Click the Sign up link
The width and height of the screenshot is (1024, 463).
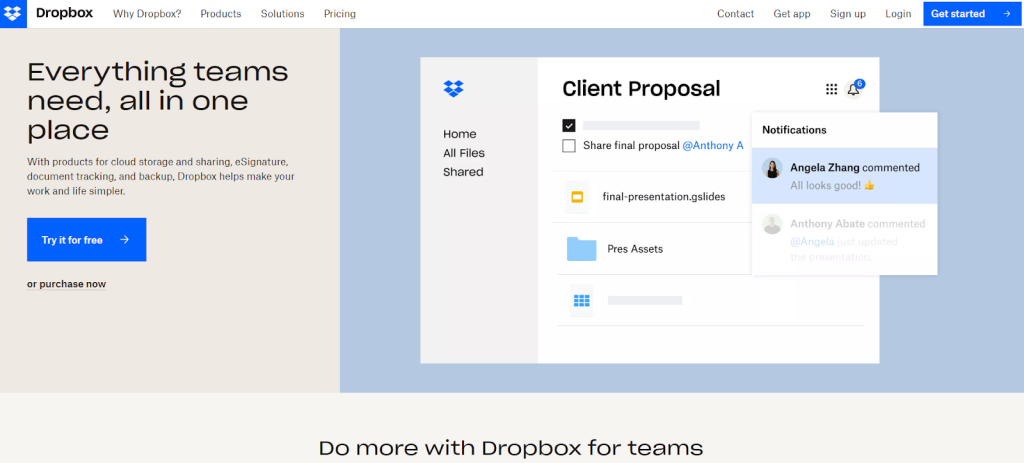(x=848, y=14)
